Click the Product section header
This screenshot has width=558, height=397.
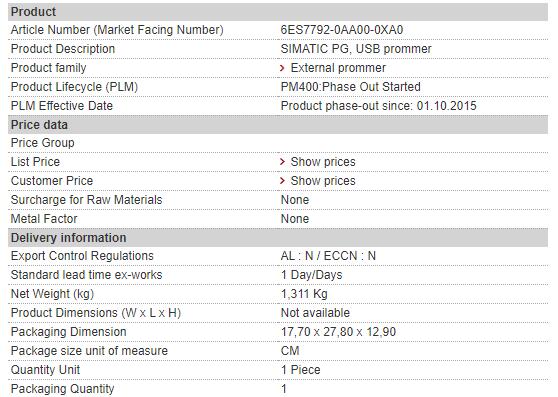pyautogui.click(x=278, y=12)
